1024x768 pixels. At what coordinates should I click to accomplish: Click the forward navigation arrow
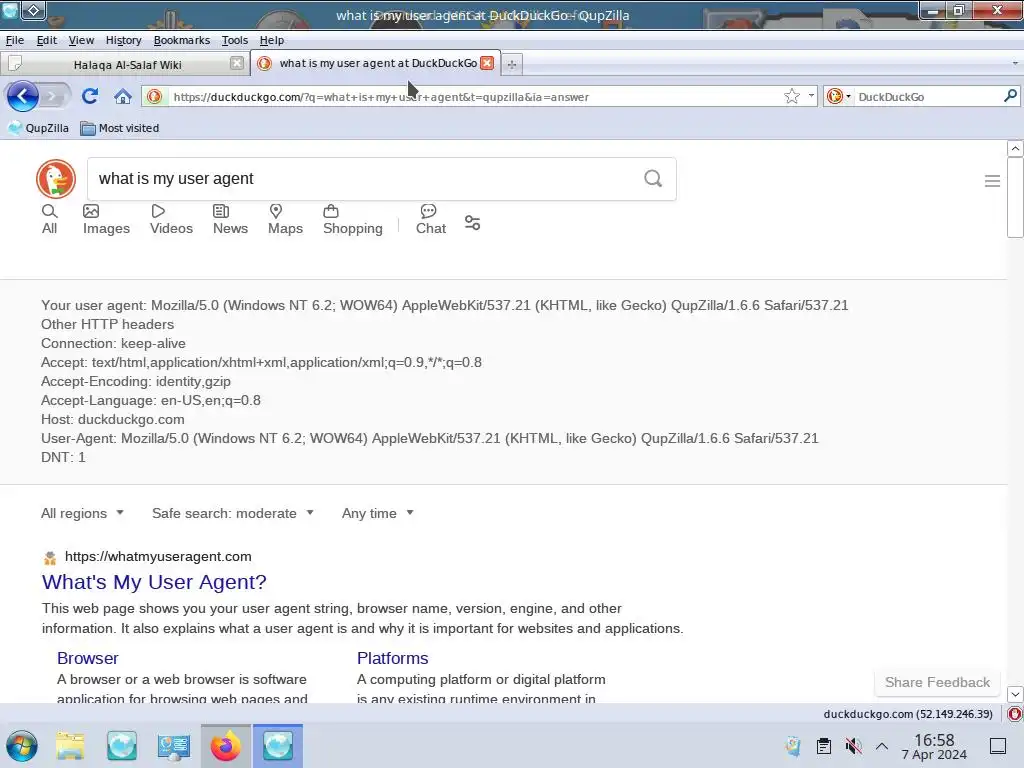pos(55,97)
